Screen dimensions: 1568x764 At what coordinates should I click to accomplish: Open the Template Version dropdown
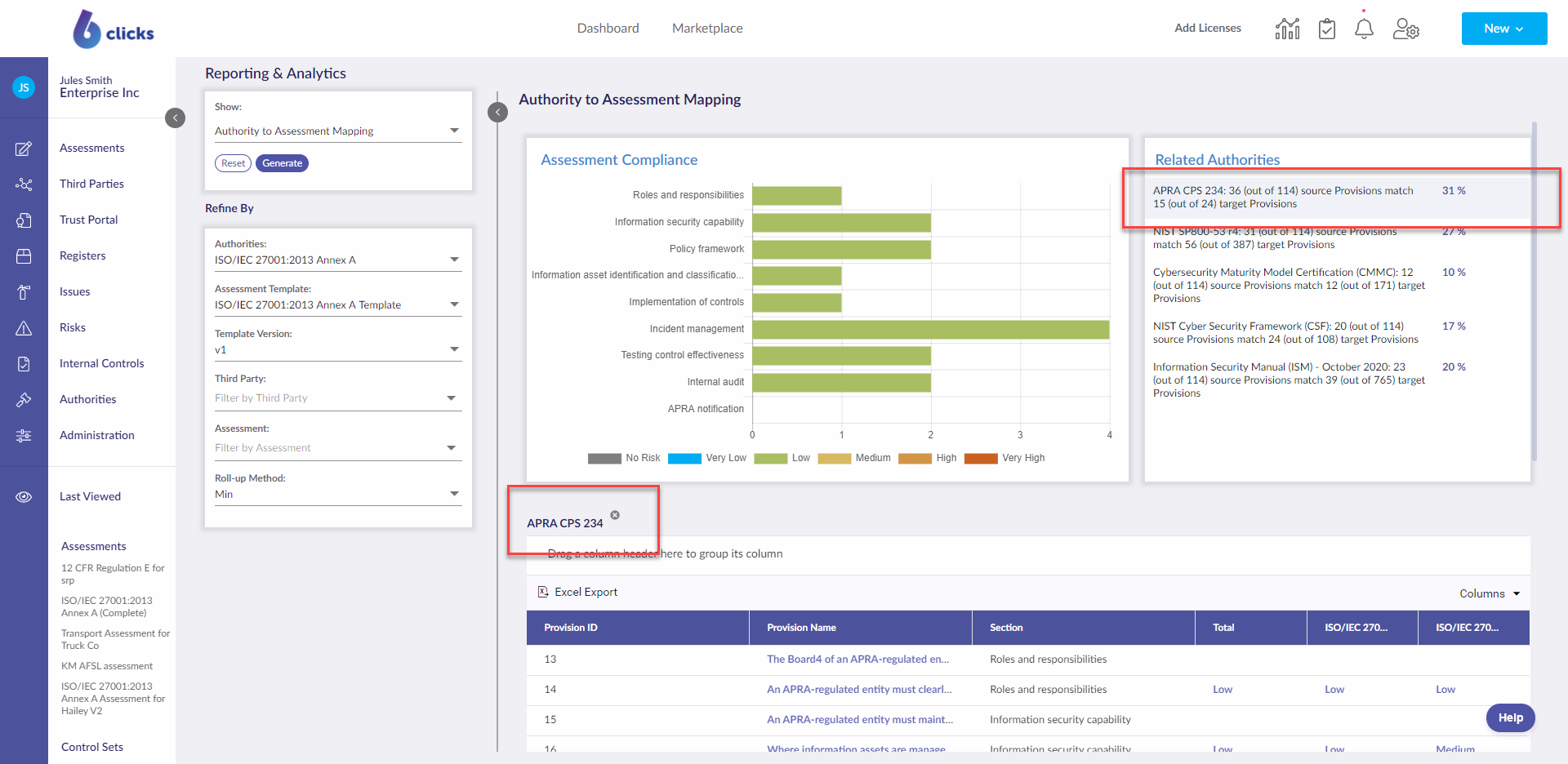point(338,349)
